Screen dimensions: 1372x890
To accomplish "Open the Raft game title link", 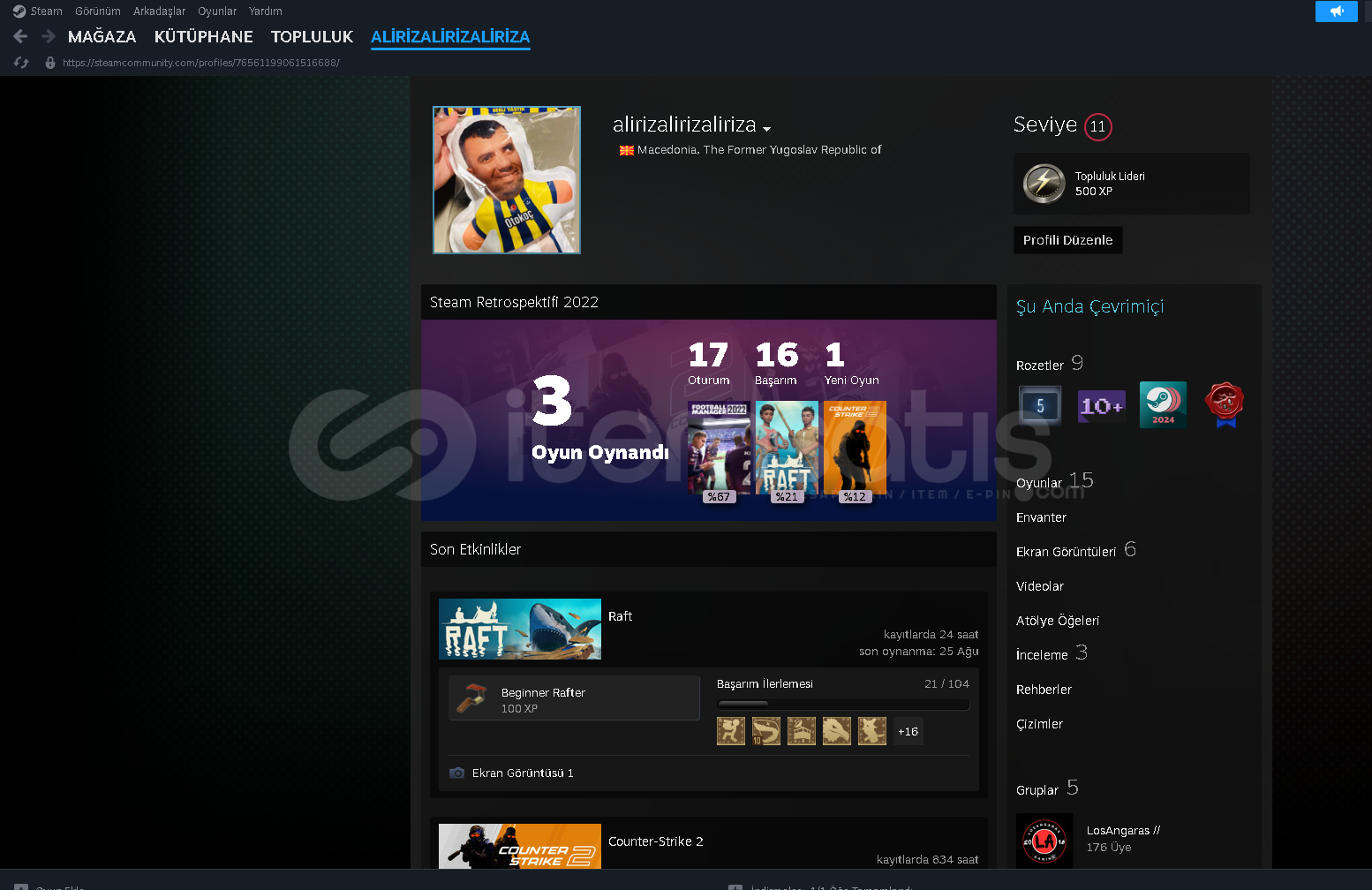I will click(620, 616).
